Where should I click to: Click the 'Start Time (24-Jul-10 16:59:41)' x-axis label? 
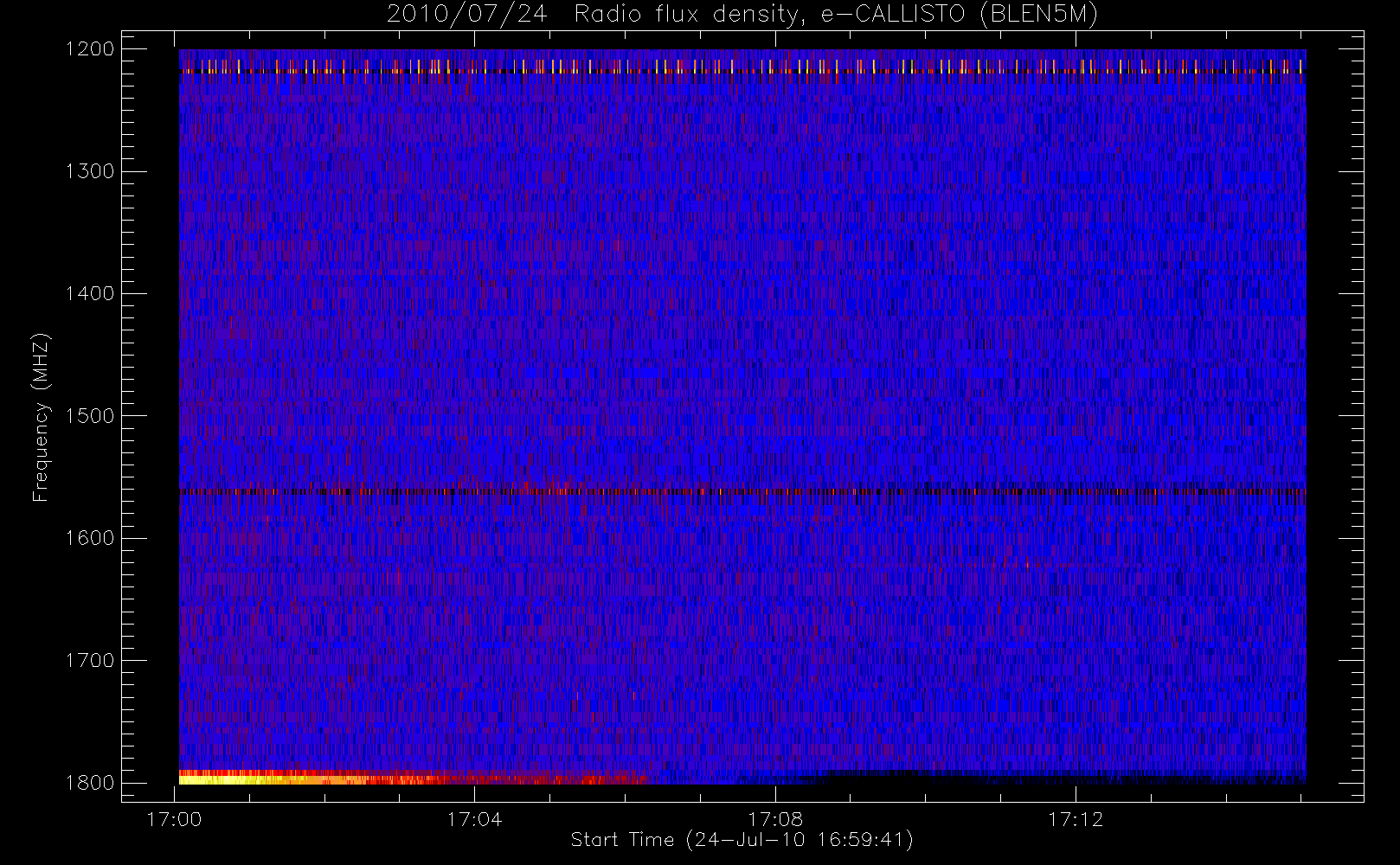point(742,840)
